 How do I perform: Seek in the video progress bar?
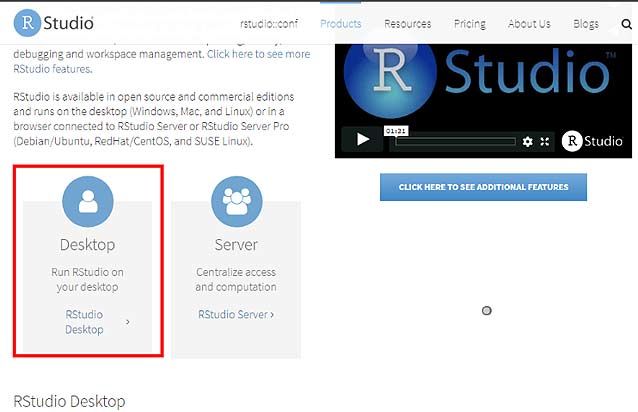455,142
